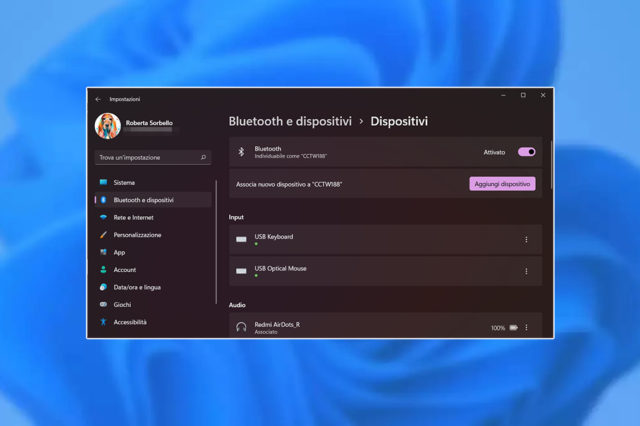
Task: Click the Giochi controller icon
Action: (103, 304)
